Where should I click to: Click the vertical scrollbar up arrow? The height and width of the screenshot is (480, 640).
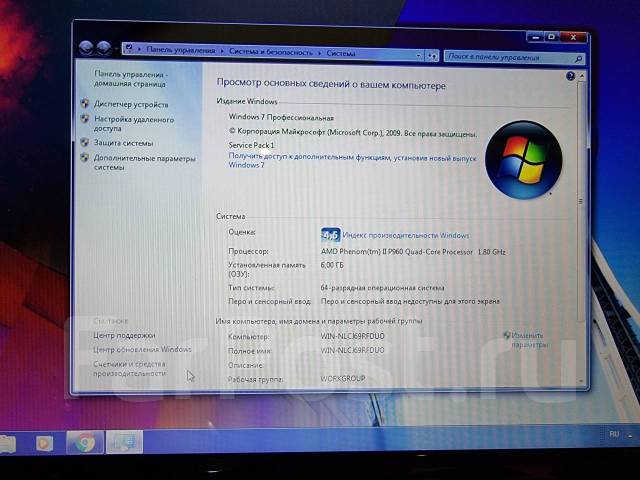582,76
